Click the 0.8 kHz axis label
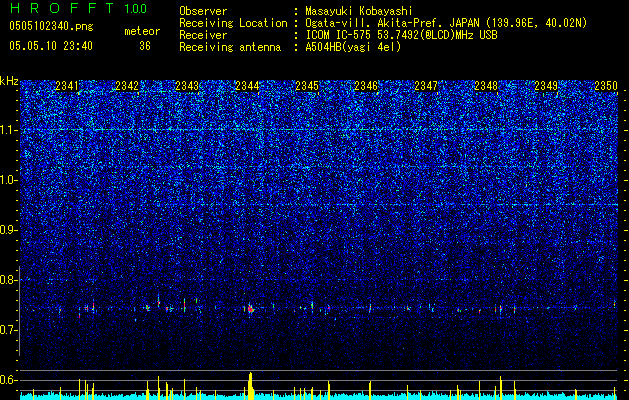Viewport: 629px width, 400px height. [7, 280]
